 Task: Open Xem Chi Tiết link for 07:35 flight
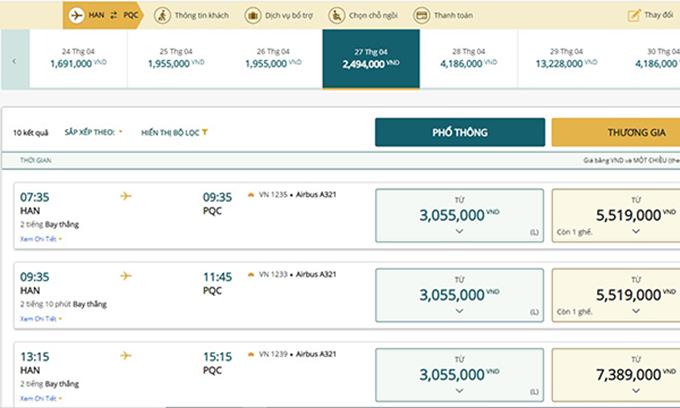(x=41, y=238)
